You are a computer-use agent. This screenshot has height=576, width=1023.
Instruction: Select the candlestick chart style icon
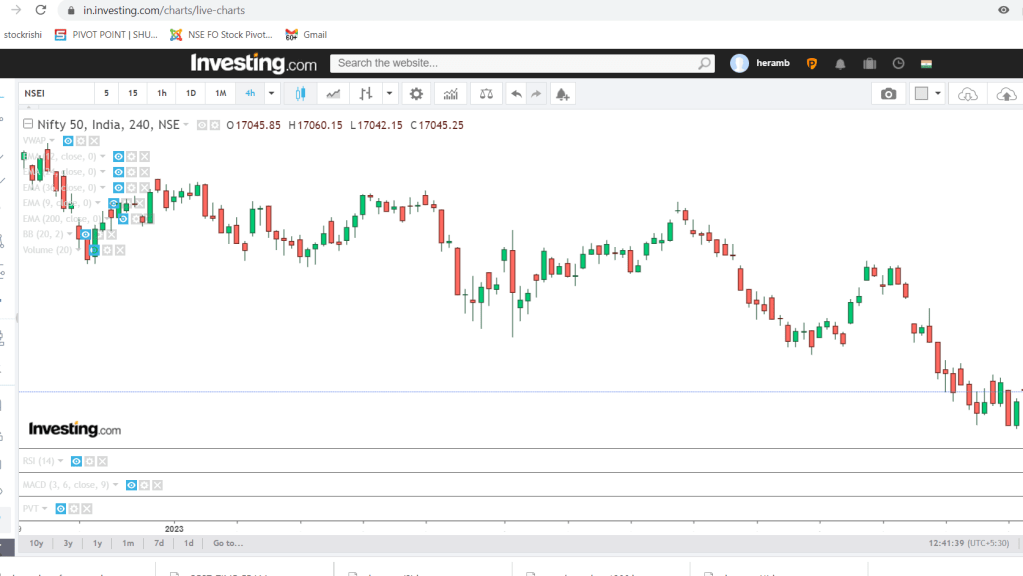click(300, 94)
